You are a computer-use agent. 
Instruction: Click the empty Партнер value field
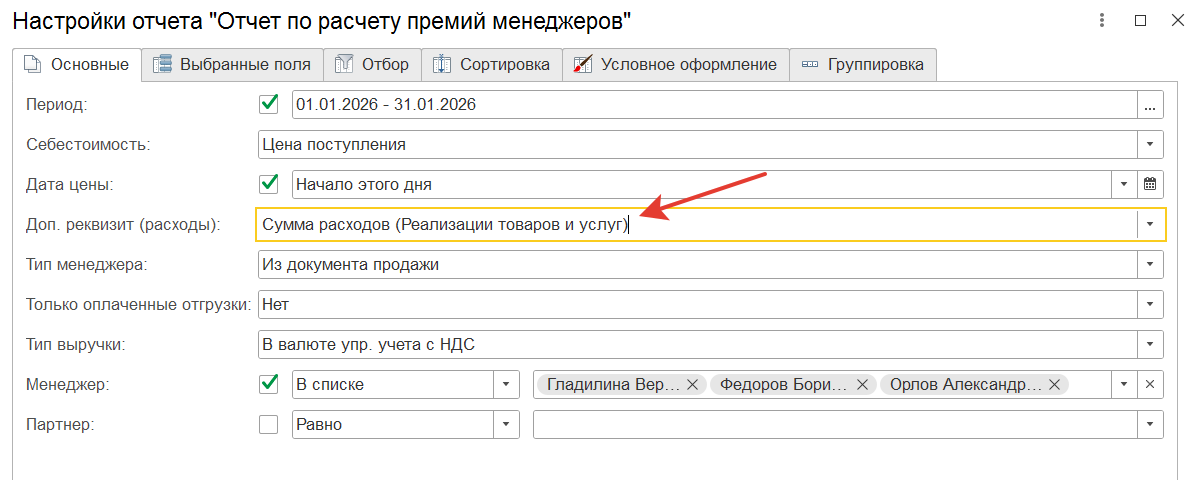click(835, 424)
